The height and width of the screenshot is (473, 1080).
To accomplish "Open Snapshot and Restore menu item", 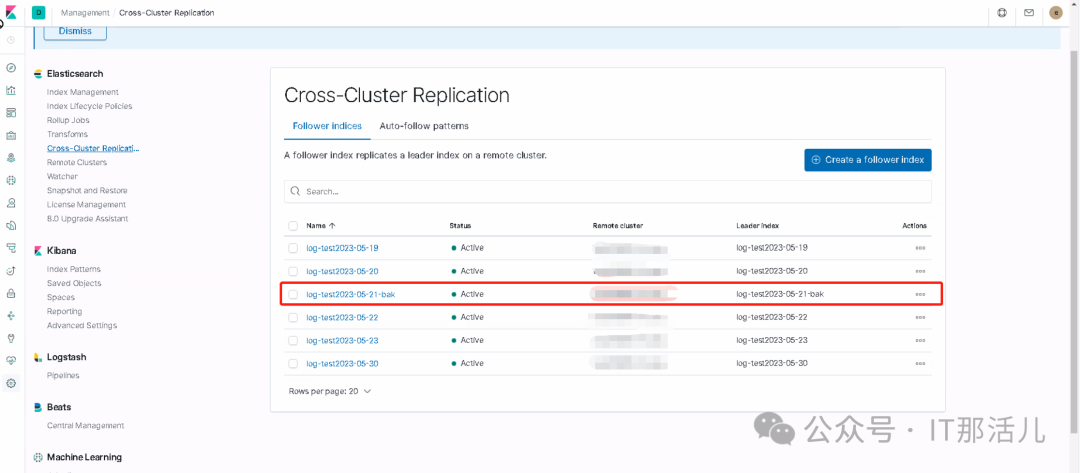I will point(87,190).
